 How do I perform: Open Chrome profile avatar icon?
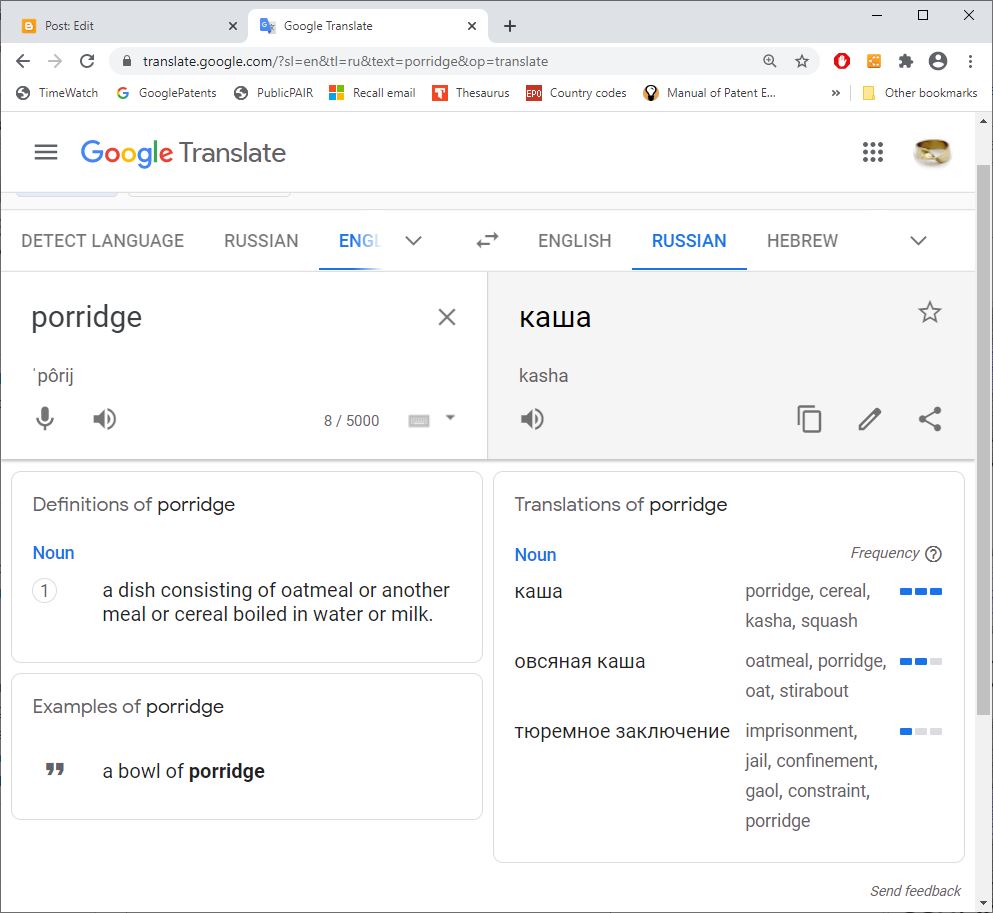(938, 61)
